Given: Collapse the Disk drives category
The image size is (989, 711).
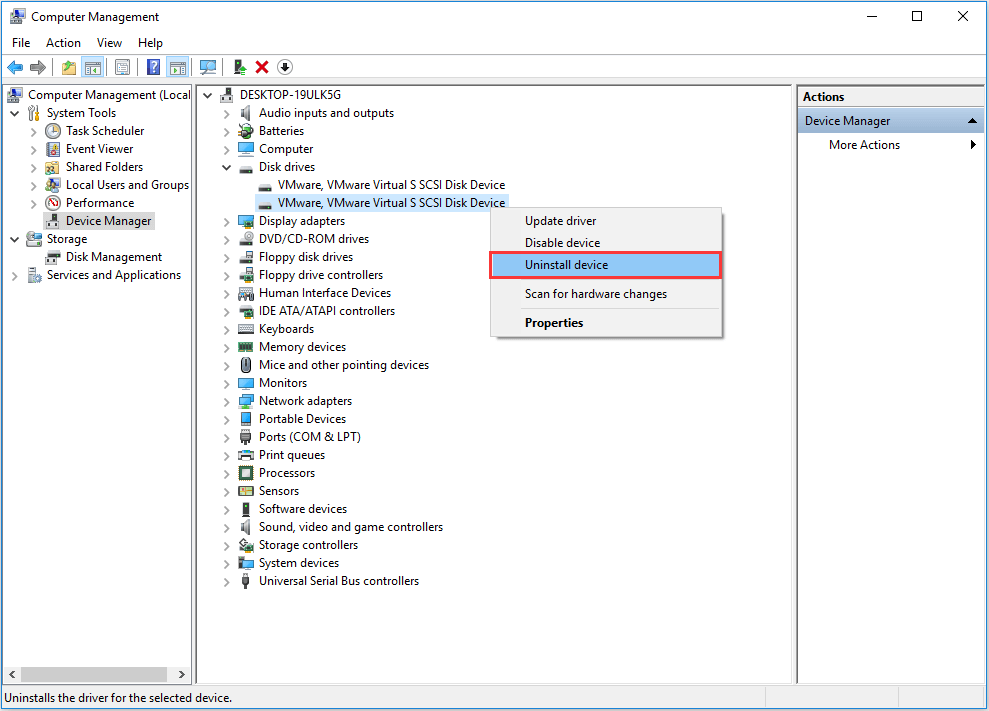Looking at the screenshot, I should [x=226, y=167].
